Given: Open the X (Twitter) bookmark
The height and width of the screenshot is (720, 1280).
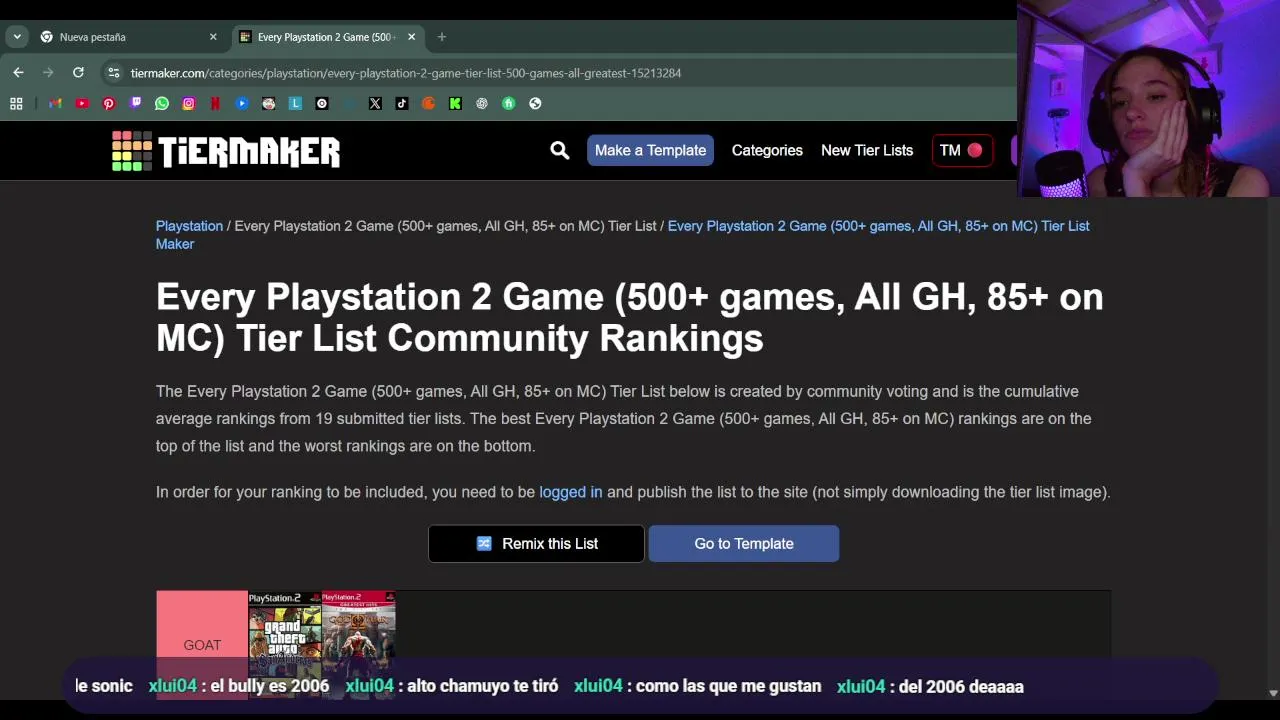Looking at the screenshot, I should click(x=375, y=103).
